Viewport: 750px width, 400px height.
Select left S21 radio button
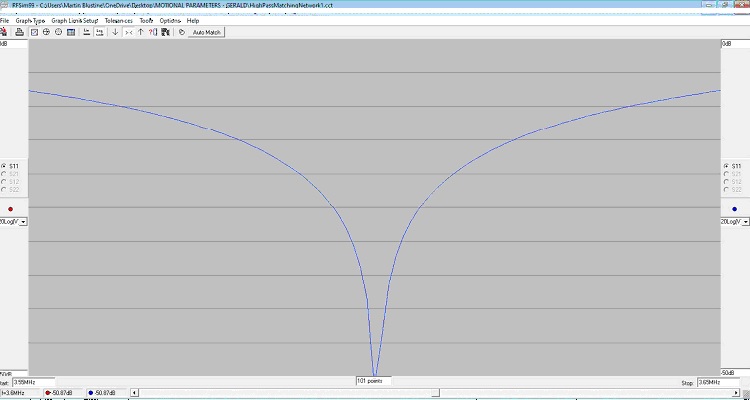point(4,174)
